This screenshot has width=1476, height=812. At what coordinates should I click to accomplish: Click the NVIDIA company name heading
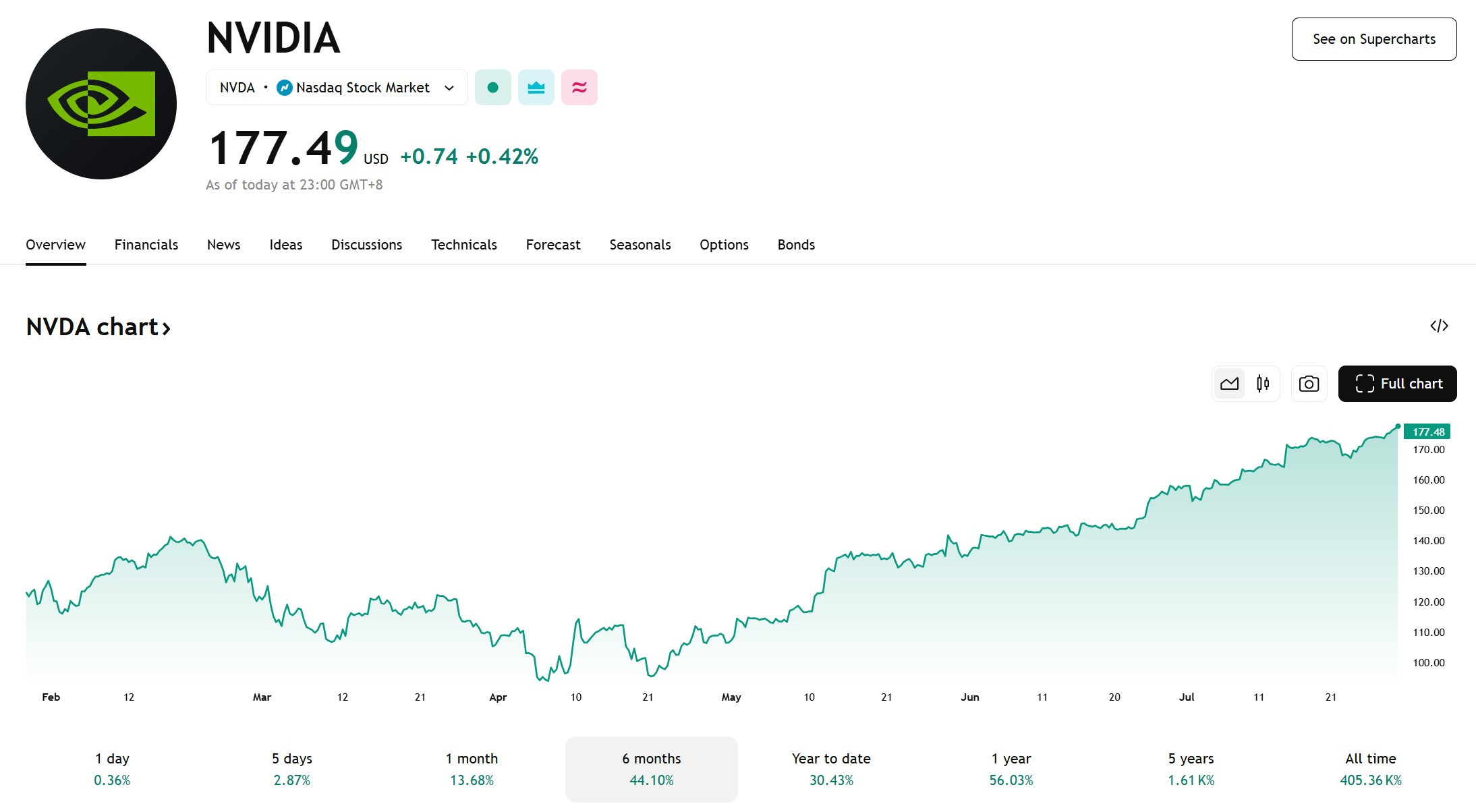pyautogui.click(x=273, y=38)
